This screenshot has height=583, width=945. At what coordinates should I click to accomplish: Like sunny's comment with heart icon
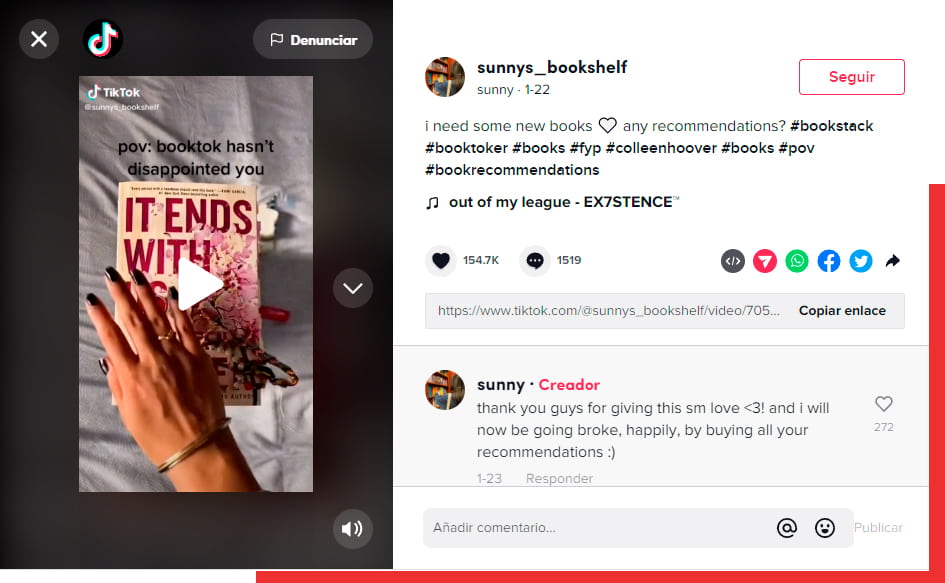coord(884,404)
